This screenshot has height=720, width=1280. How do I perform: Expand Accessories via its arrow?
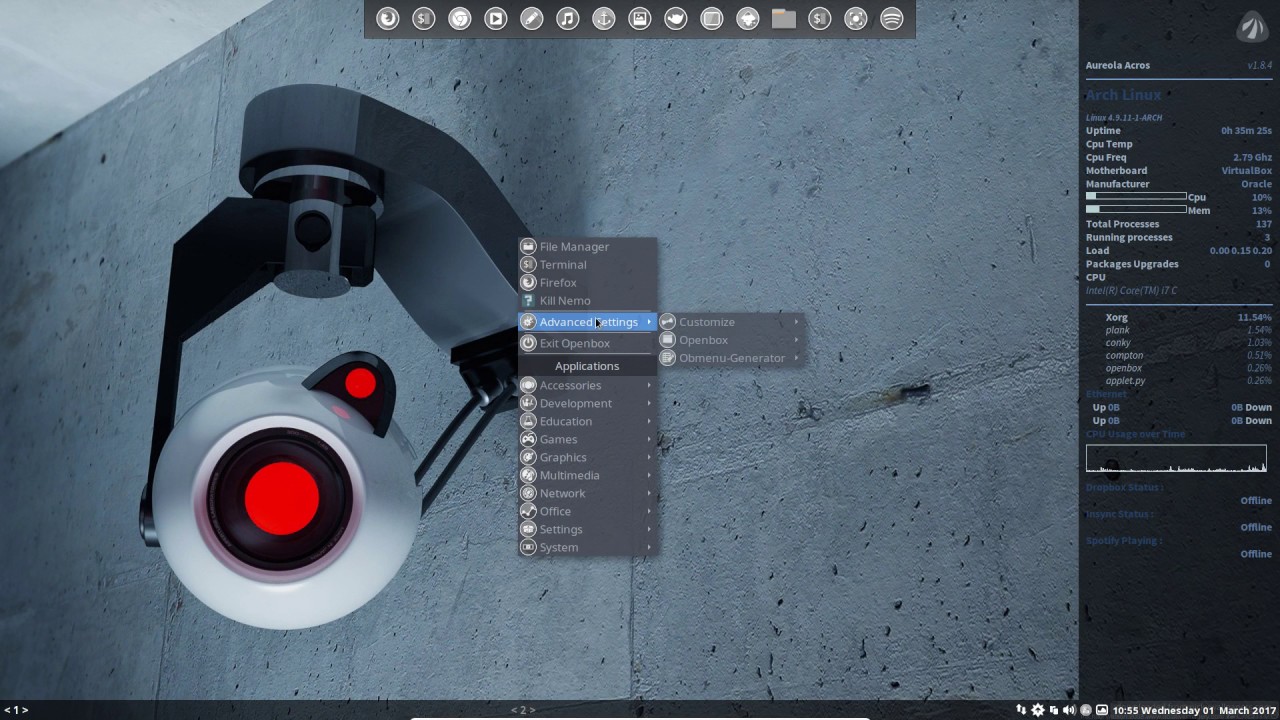[x=649, y=385]
